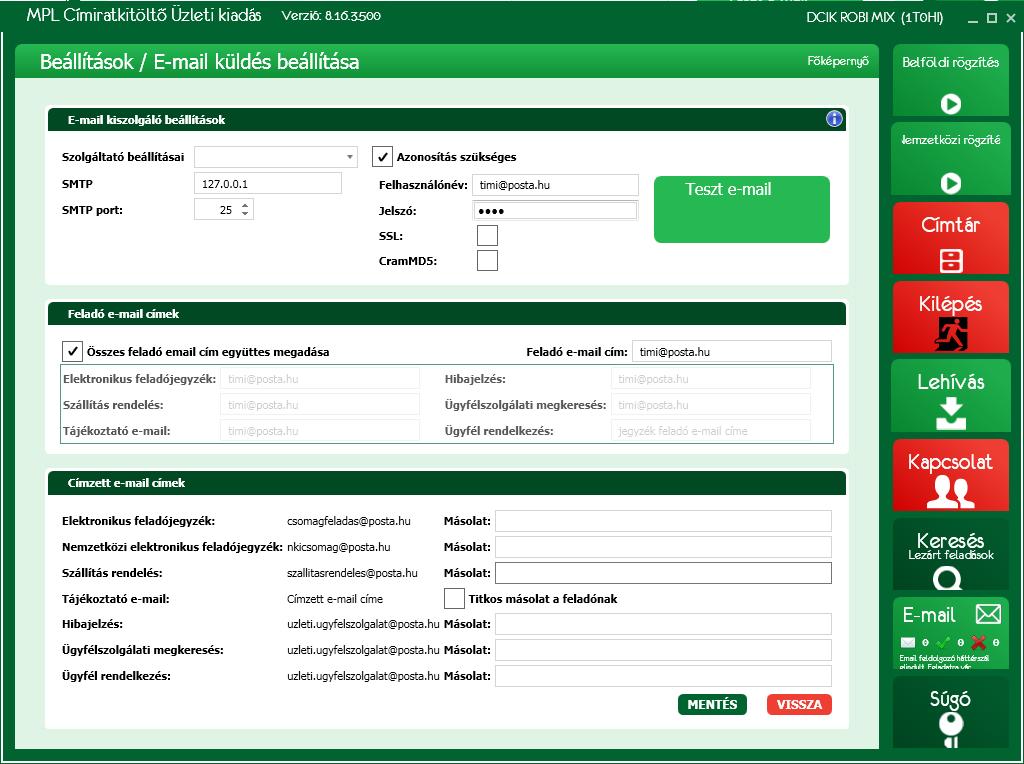Check Titkos másolat a feladónak
This screenshot has width=1024, height=764.
[x=454, y=598]
